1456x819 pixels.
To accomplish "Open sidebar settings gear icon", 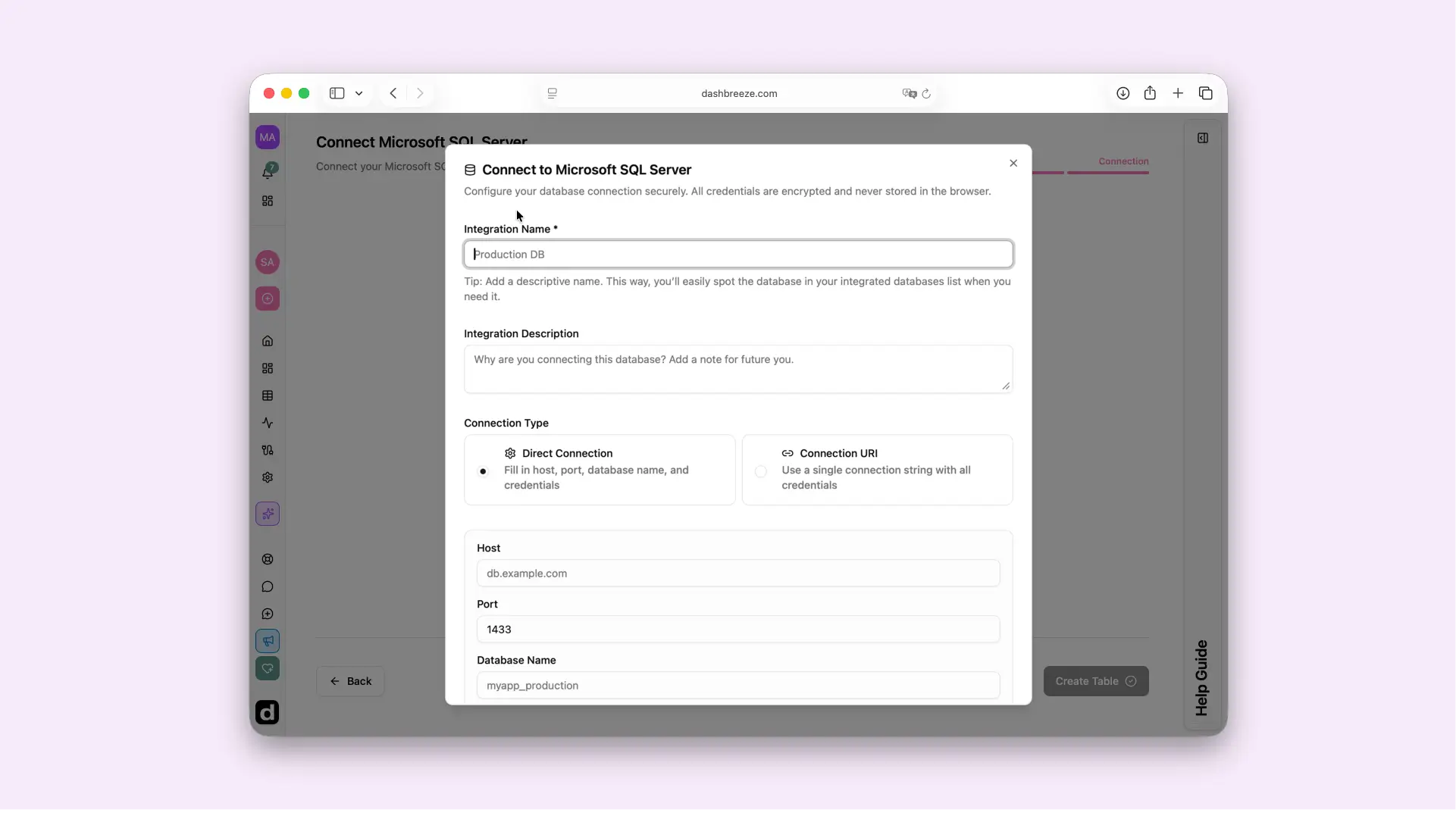I will 268,477.
